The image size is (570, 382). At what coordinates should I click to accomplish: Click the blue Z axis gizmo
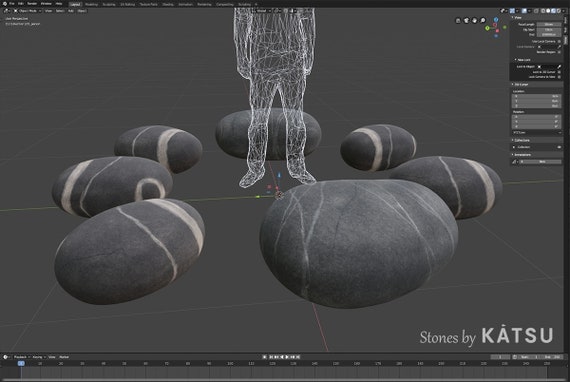tap(496, 19)
